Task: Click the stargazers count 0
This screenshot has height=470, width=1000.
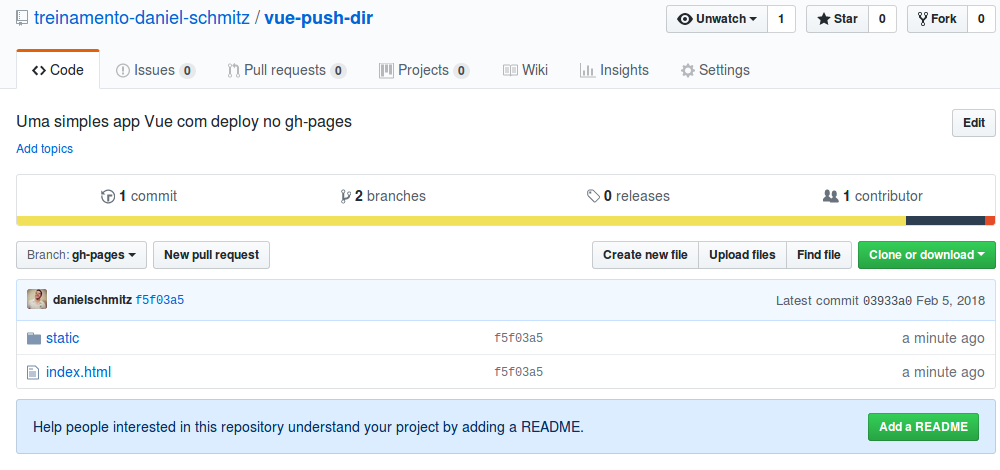Action: click(x=882, y=19)
